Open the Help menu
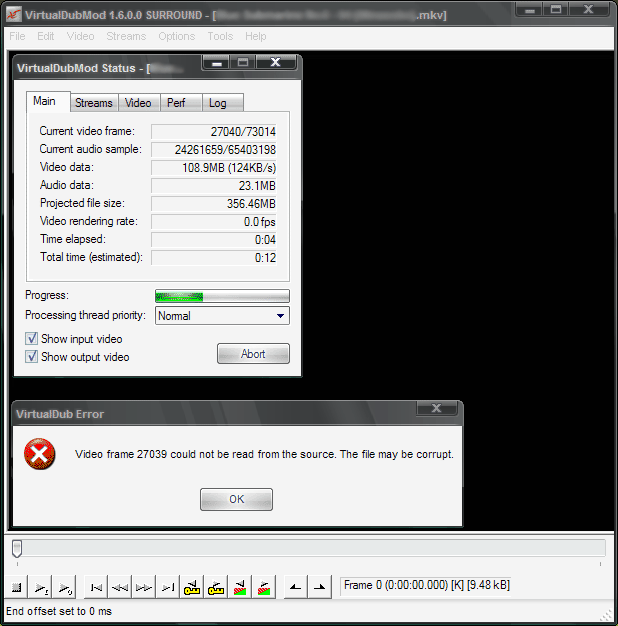Image resolution: width=618 pixels, height=626 pixels. pyautogui.click(x=256, y=36)
